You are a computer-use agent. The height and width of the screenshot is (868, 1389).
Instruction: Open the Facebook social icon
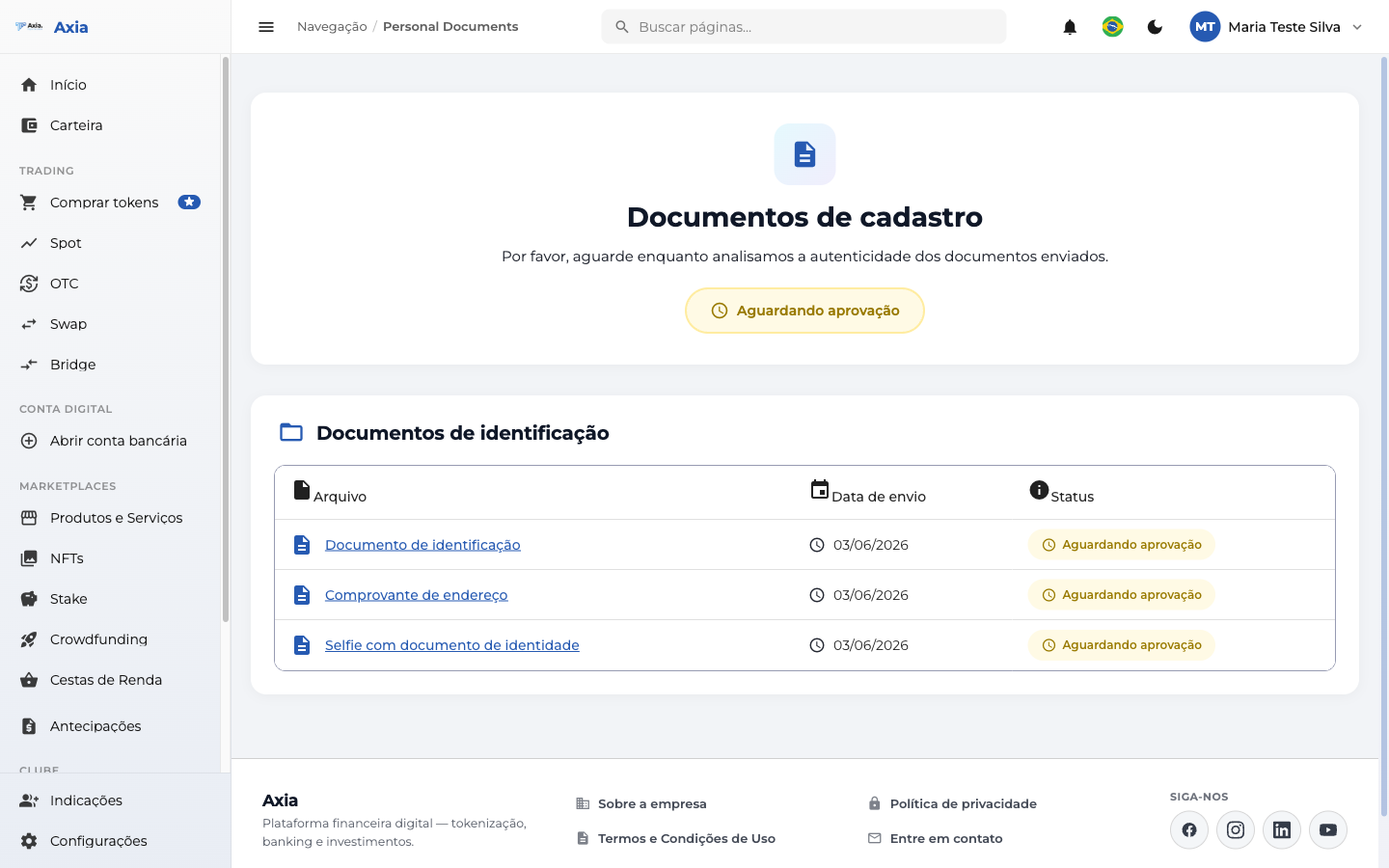coord(1189,829)
